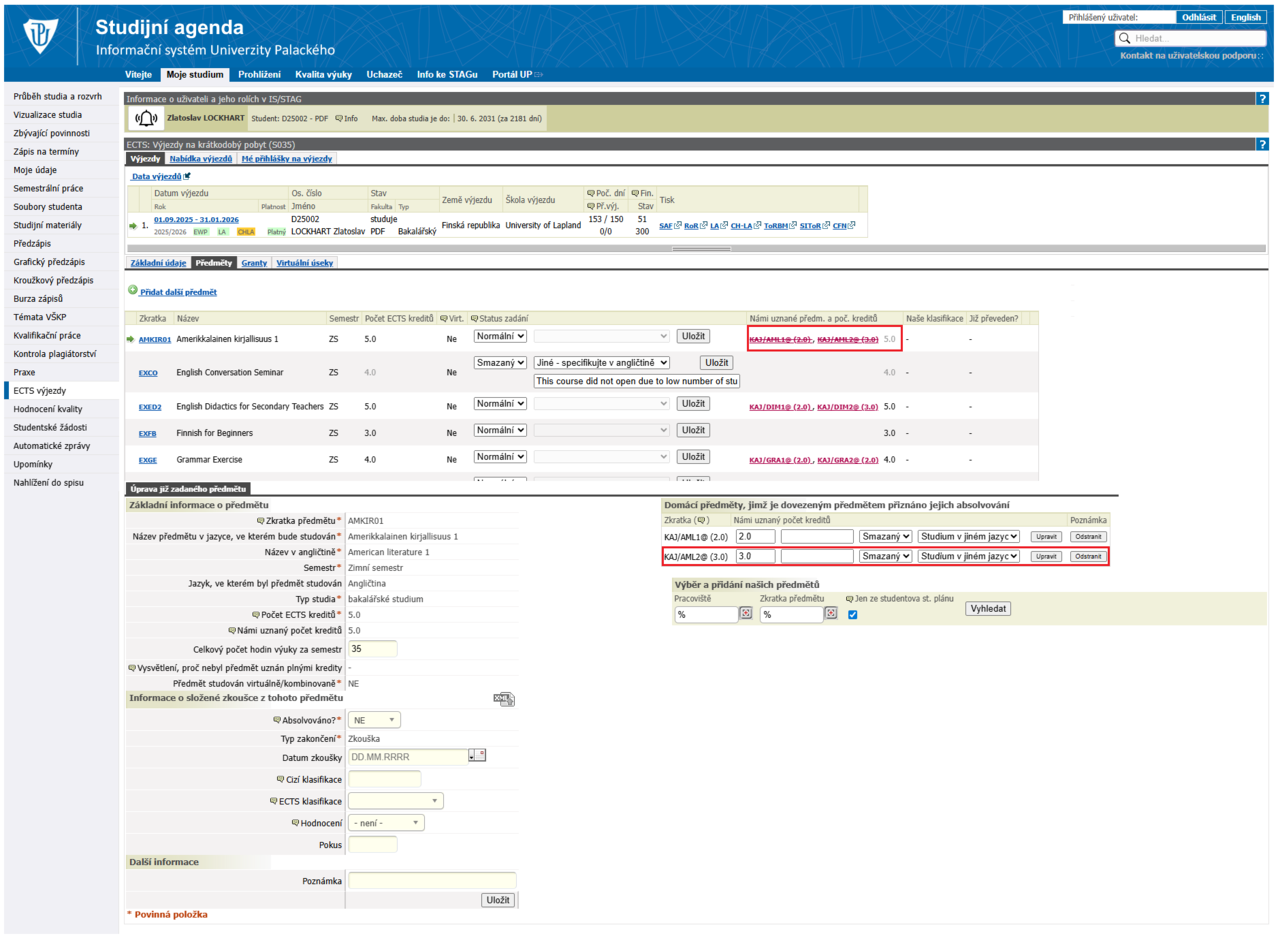Click the green plus icon to add subject
Image resolution: width=1280 pixels, height=938 pixels.
click(x=132, y=291)
